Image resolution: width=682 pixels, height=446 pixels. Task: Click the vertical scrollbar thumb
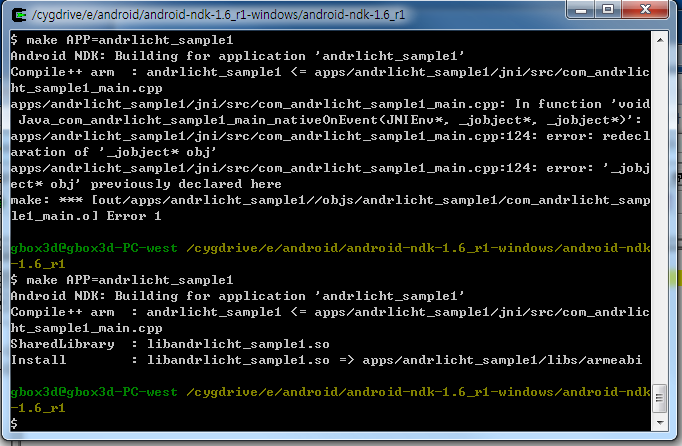click(660, 398)
